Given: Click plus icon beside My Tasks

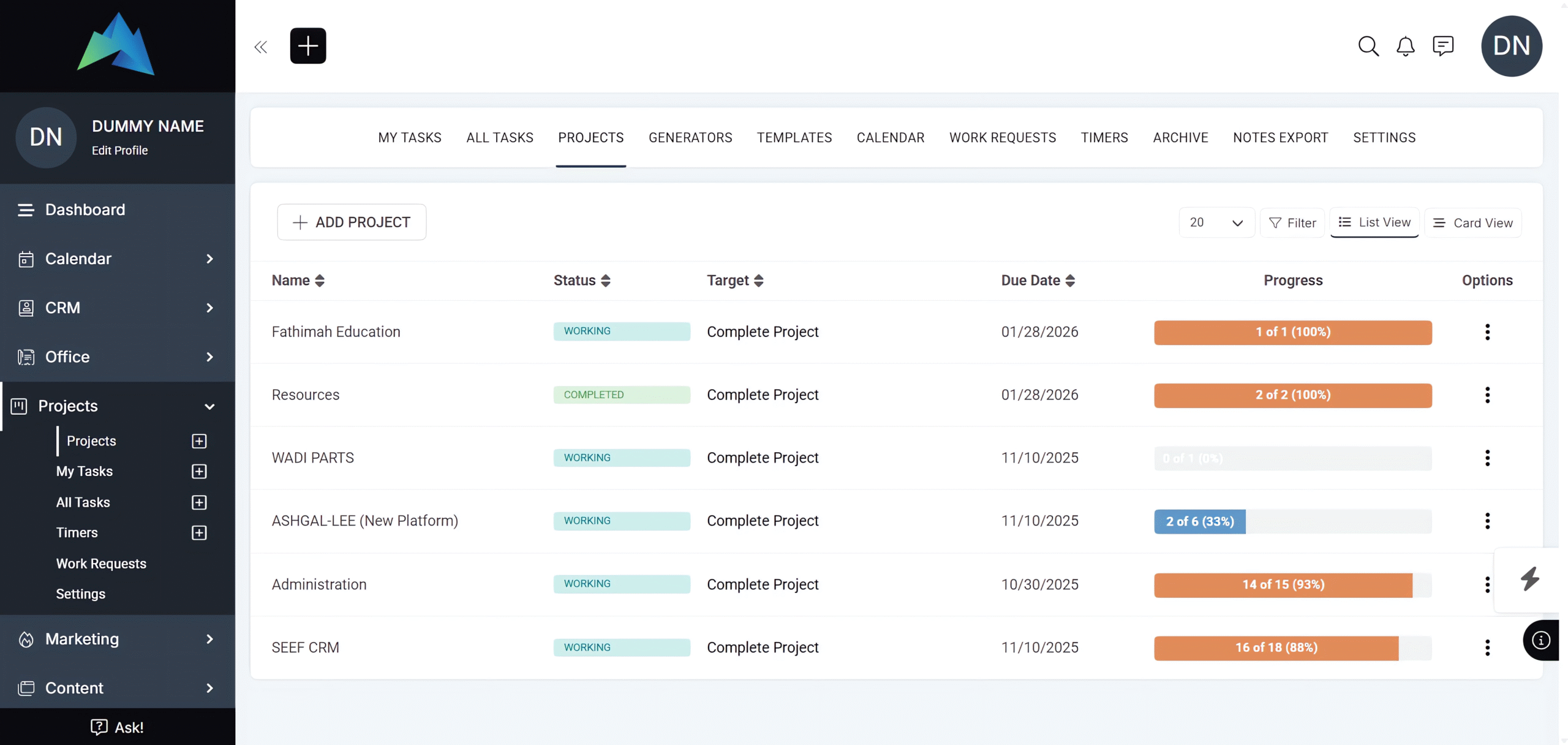Looking at the screenshot, I should point(199,471).
